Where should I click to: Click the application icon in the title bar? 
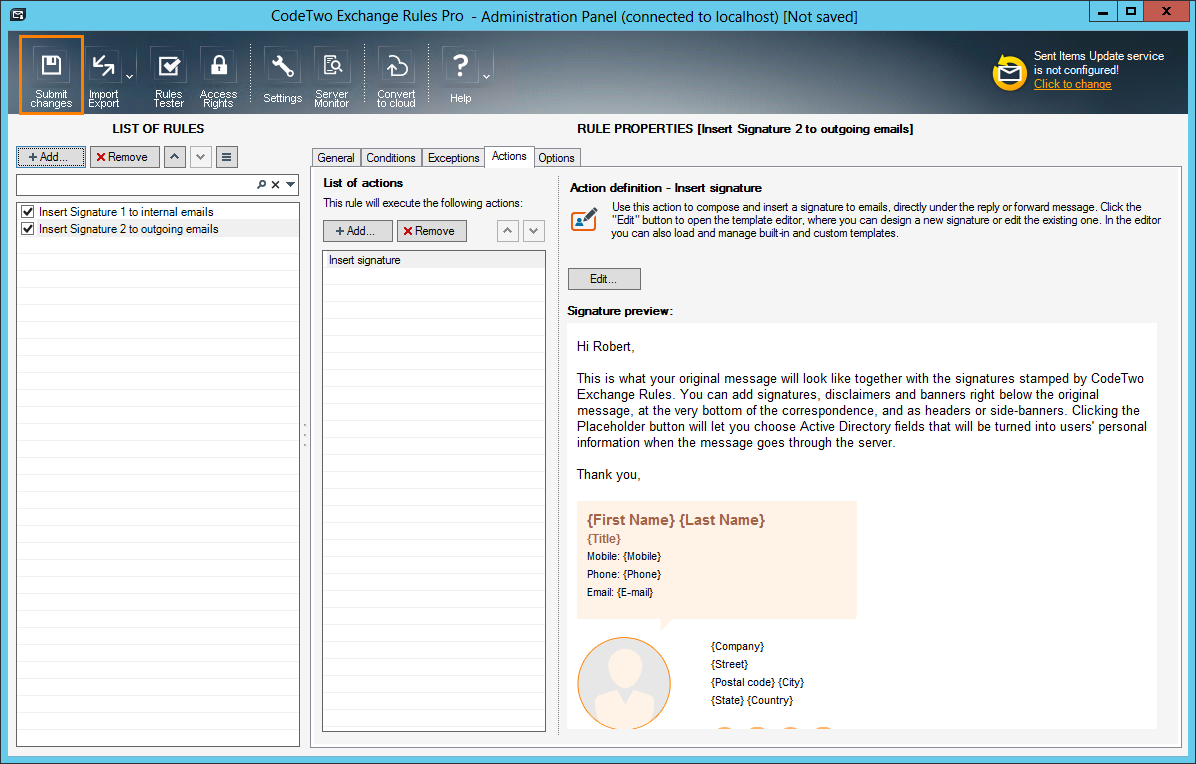[x=18, y=14]
